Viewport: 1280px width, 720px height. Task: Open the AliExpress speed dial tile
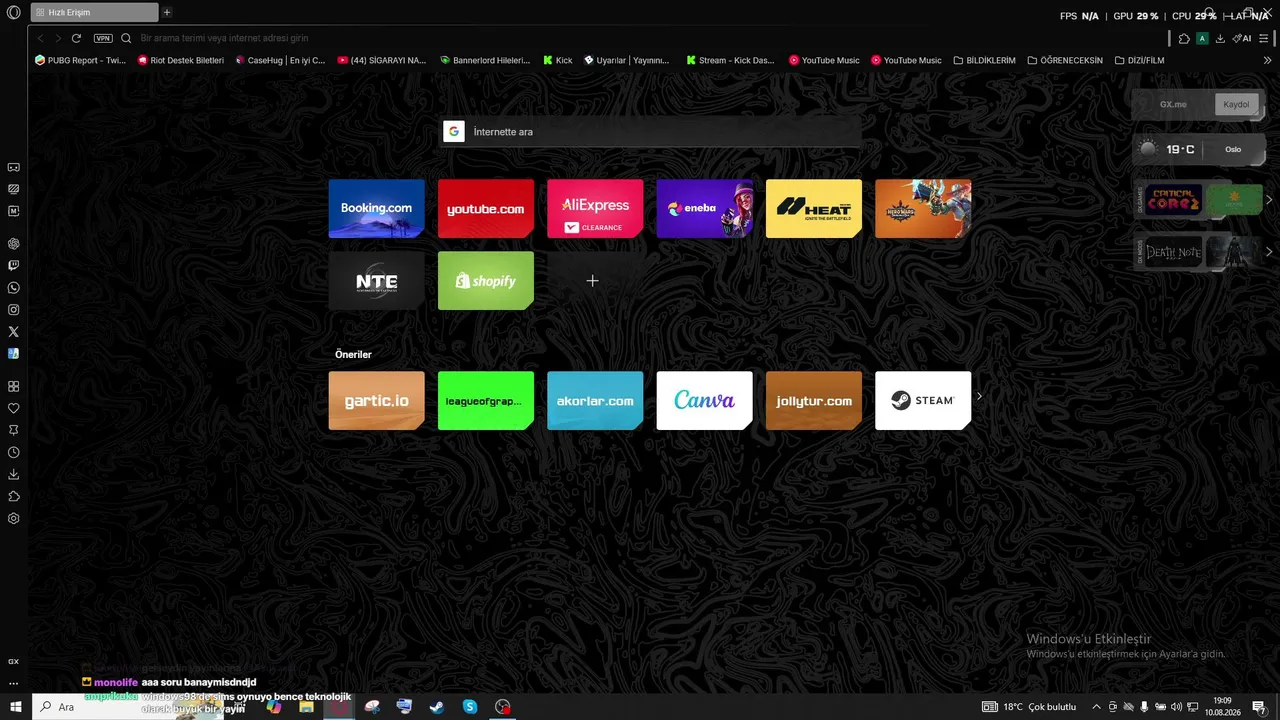pos(595,208)
